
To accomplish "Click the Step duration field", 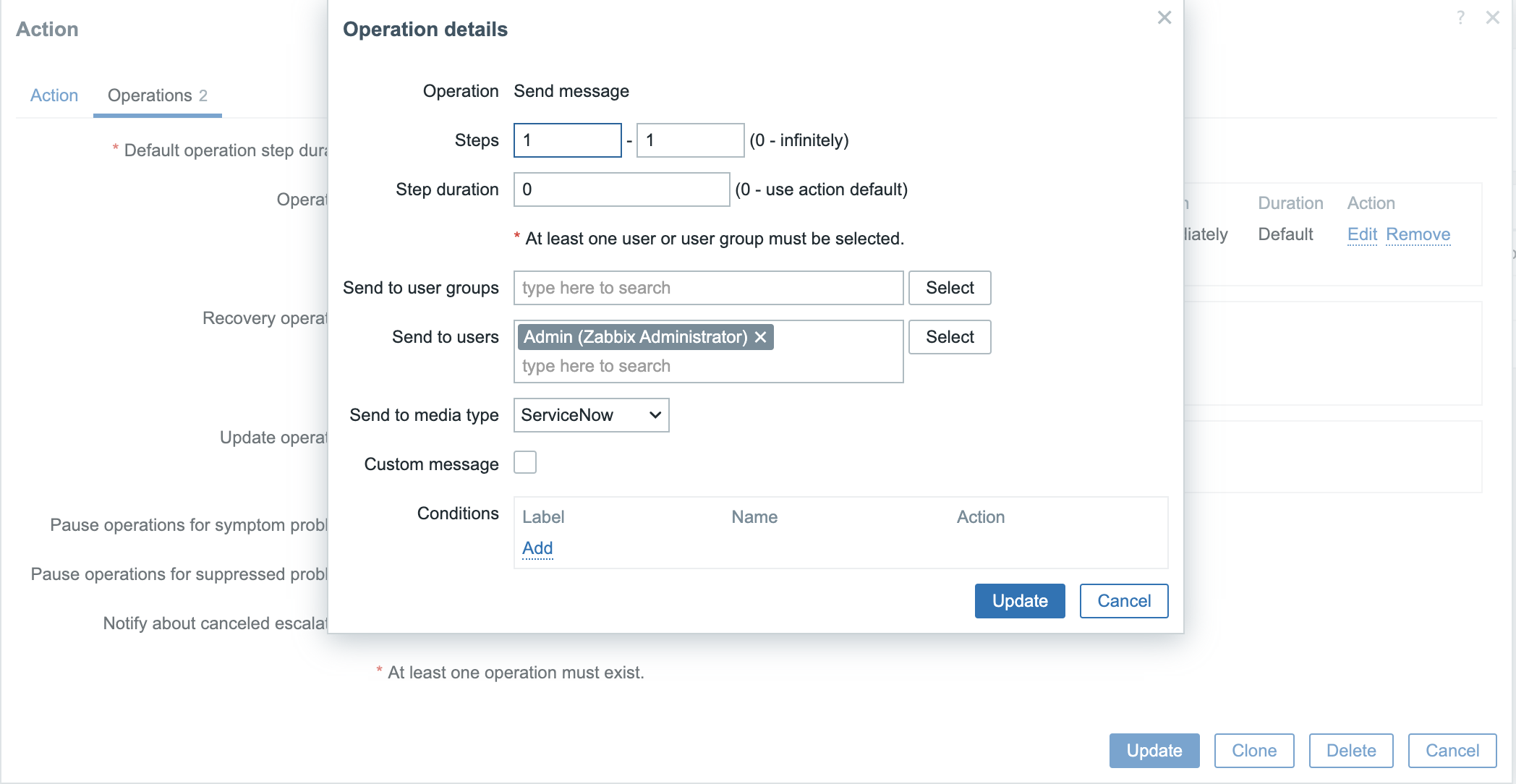I will click(x=621, y=189).
